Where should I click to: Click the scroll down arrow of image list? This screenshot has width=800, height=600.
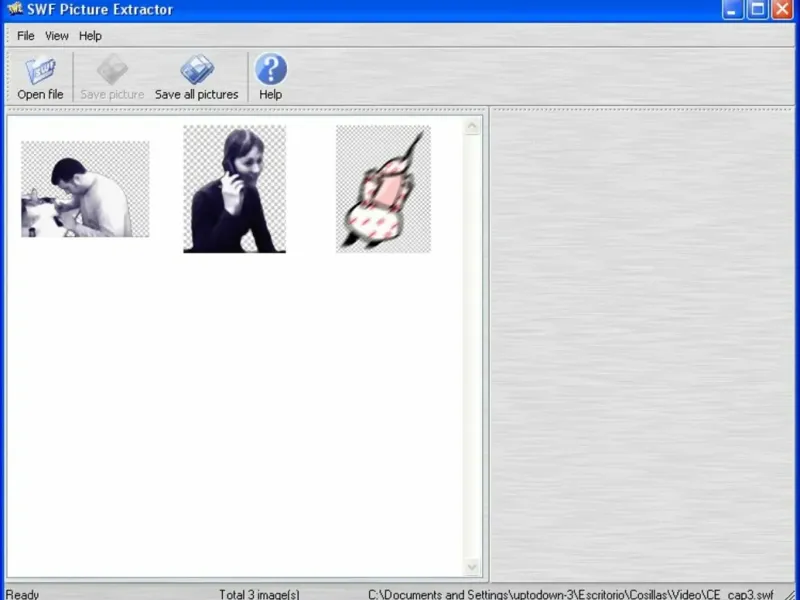tap(472, 567)
